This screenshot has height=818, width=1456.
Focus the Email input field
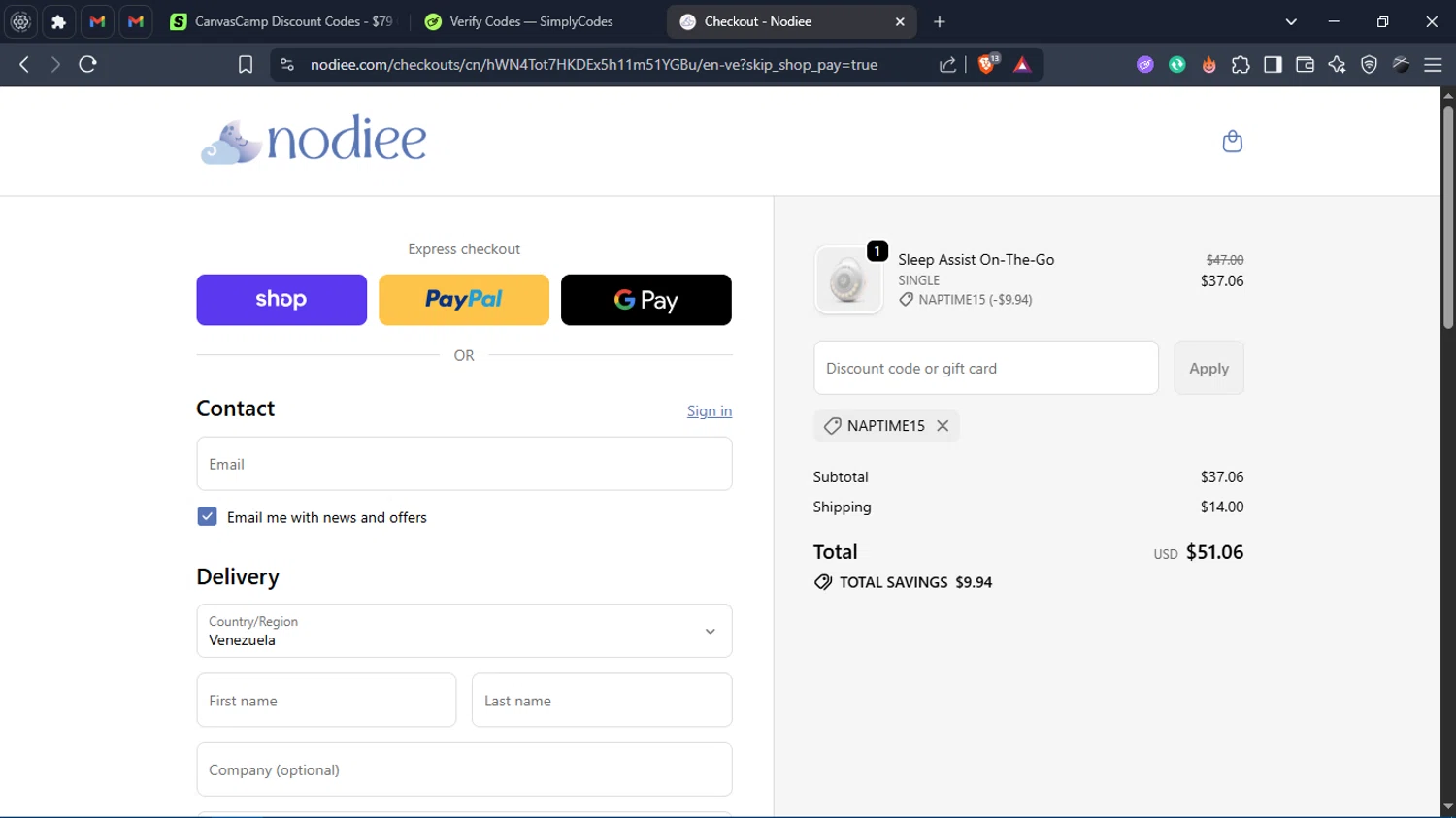point(464,464)
